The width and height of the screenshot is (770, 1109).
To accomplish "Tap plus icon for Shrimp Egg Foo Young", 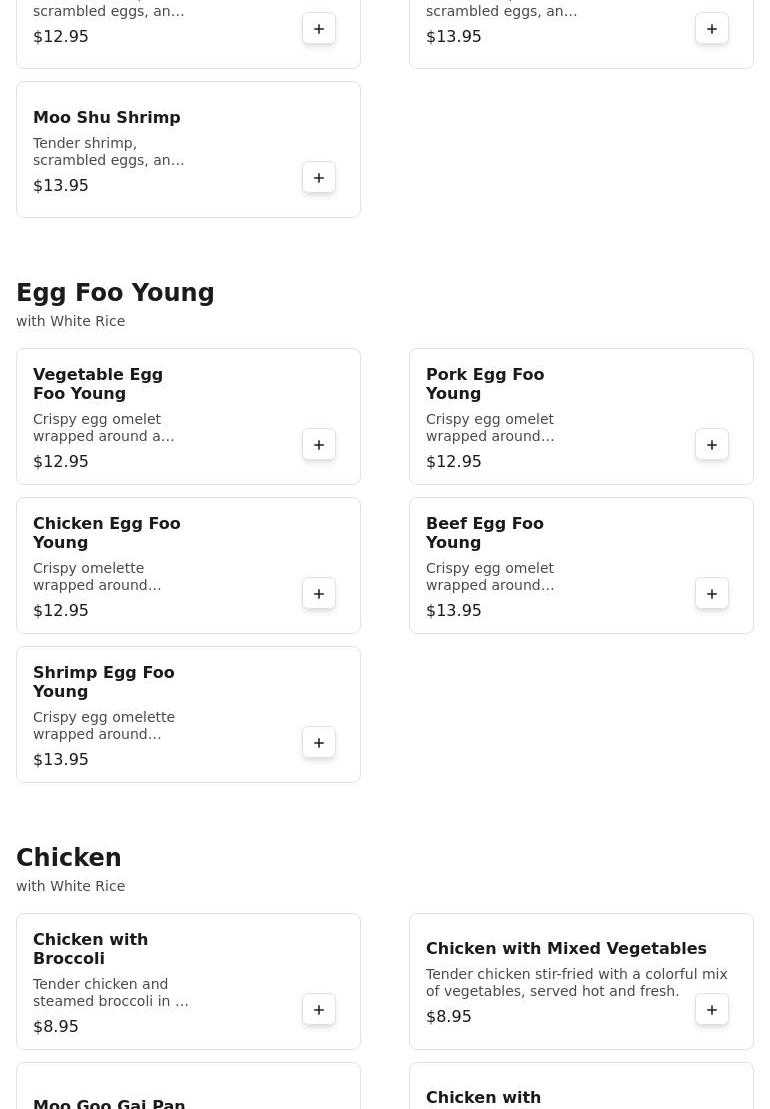I will [319, 743].
